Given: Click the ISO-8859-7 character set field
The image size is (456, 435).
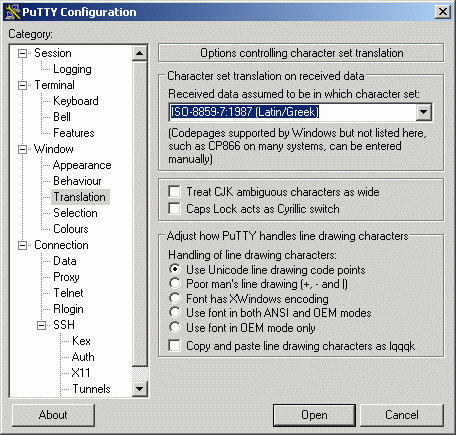Looking at the screenshot, I should [x=292, y=112].
